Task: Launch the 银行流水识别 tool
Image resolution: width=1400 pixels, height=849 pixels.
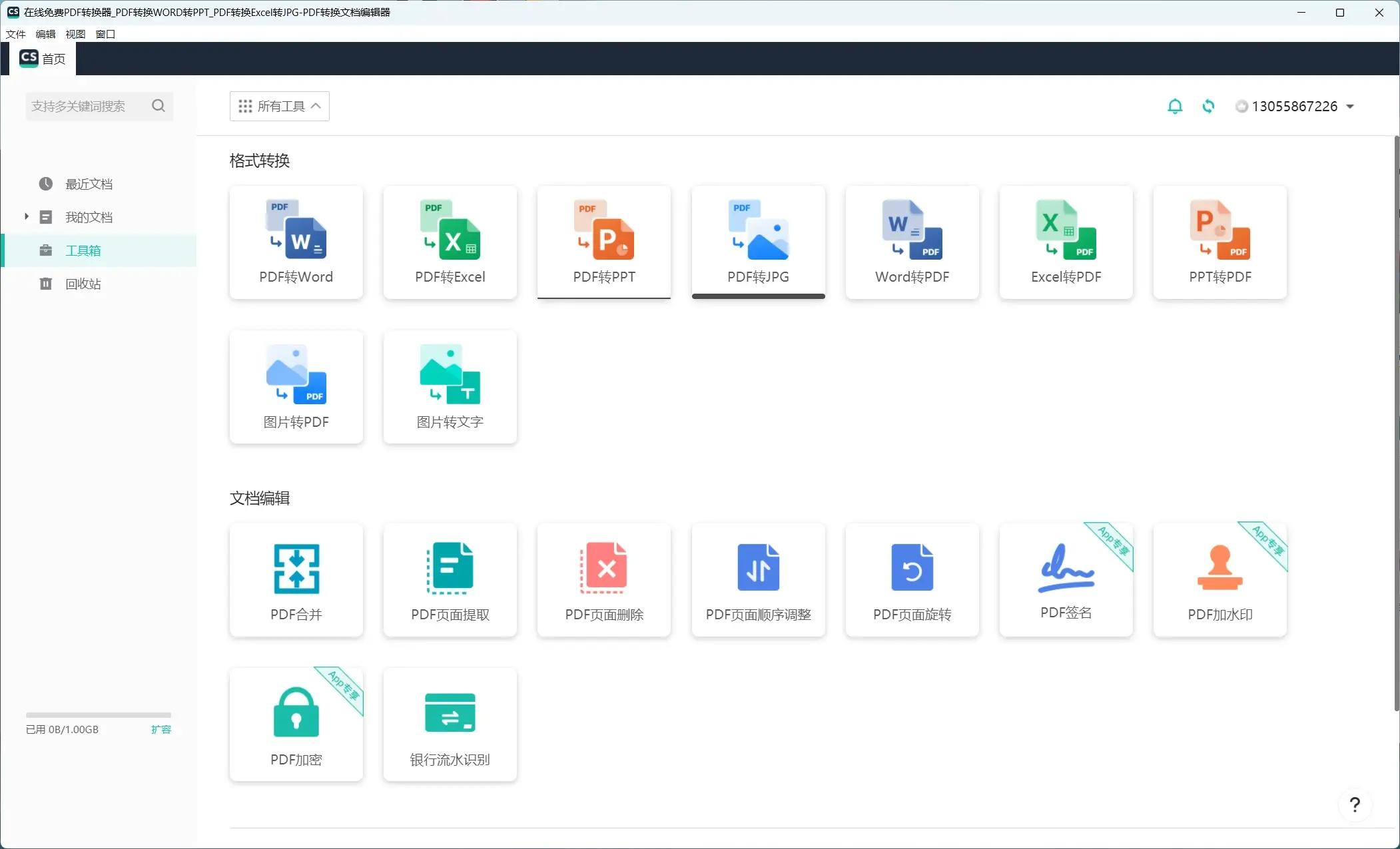Action: (450, 724)
